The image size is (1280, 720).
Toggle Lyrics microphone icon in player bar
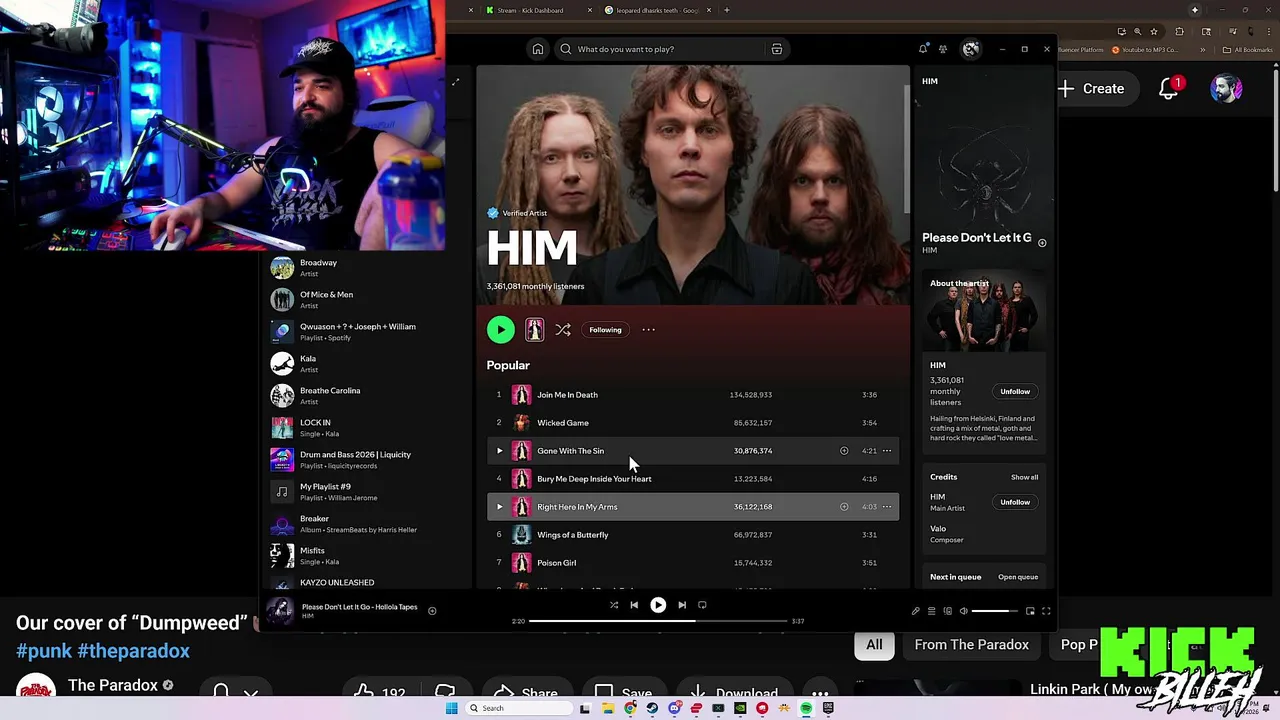tap(915, 611)
